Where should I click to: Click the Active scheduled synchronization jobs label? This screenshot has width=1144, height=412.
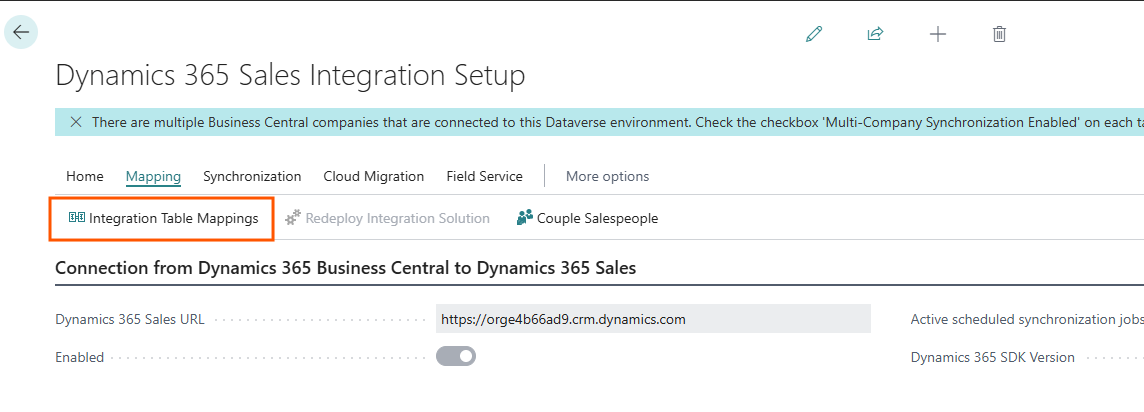pyautogui.click(x=1027, y=319)
